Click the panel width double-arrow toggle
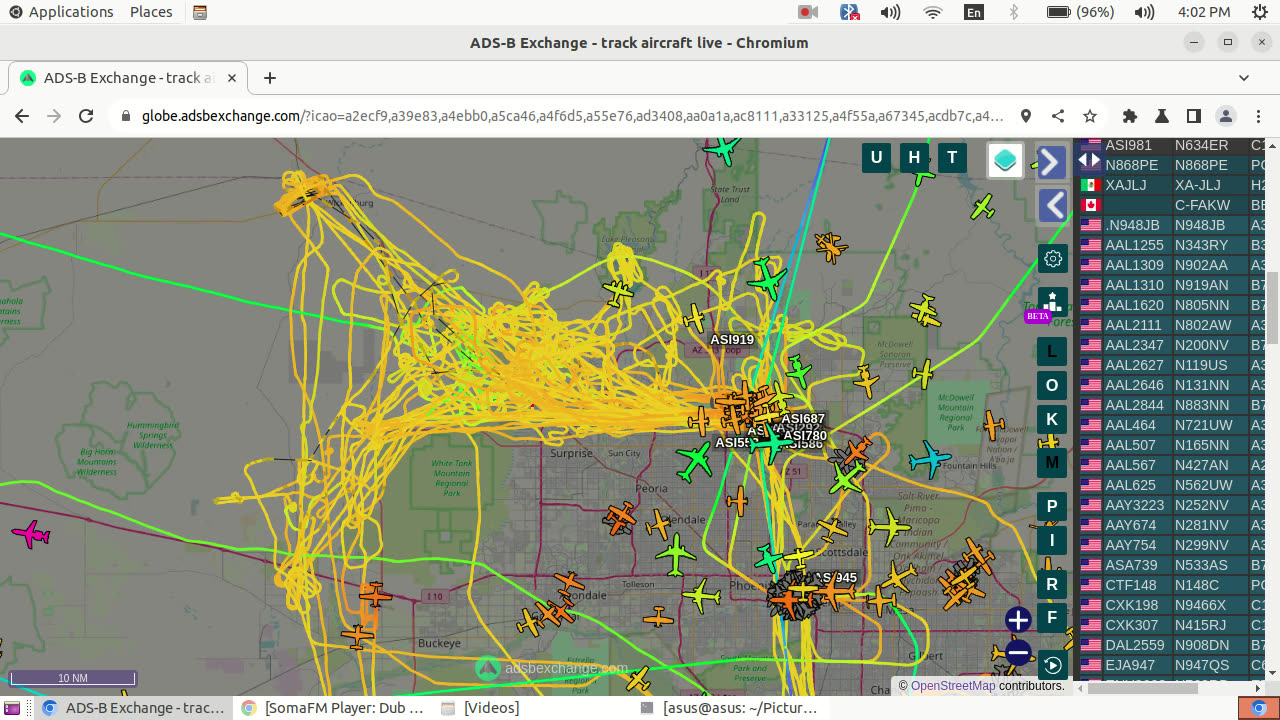Viewport: 1280px width, 720px height. click(1088, 160)
